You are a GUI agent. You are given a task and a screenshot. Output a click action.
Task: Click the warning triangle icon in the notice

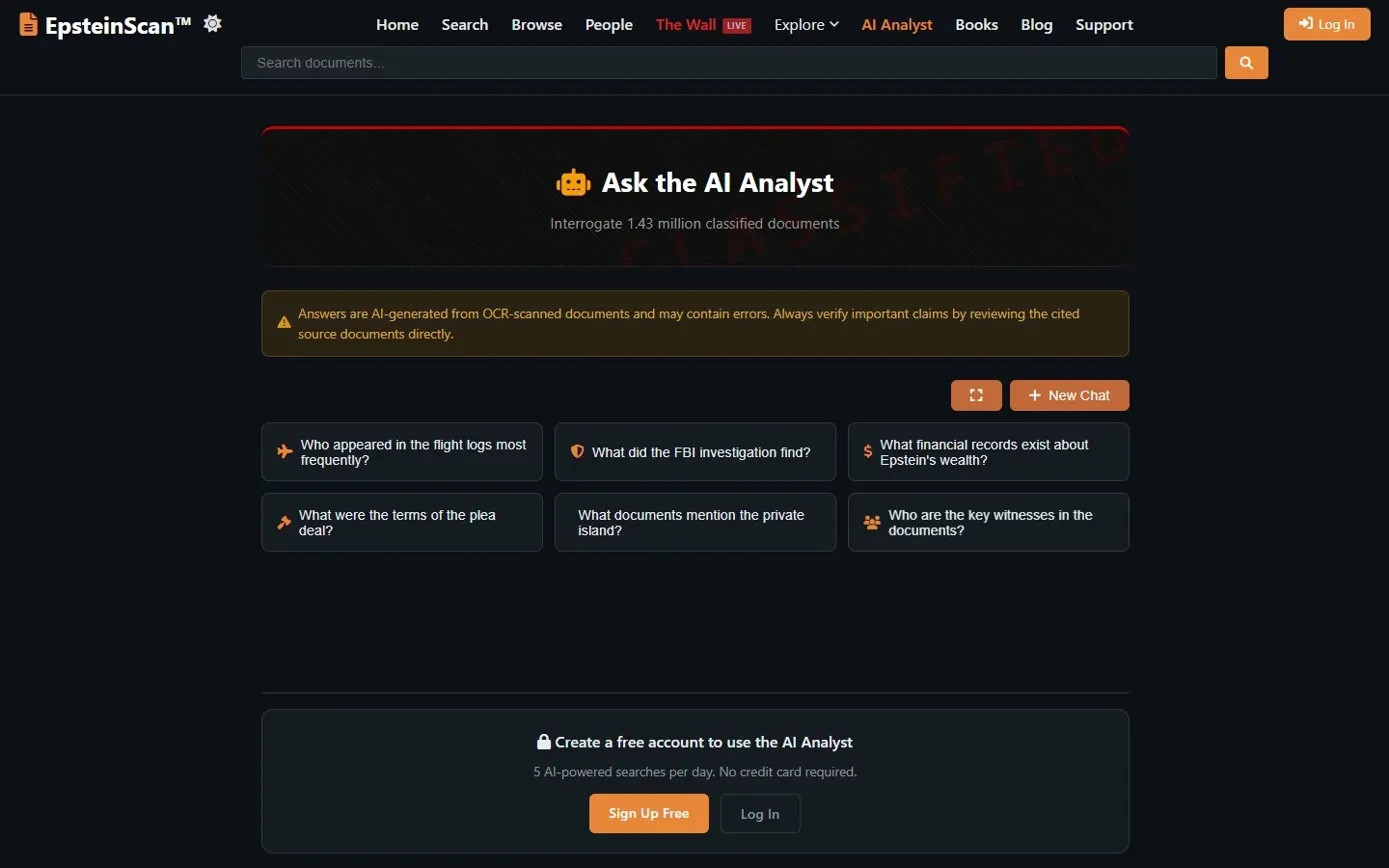(284, 322)
